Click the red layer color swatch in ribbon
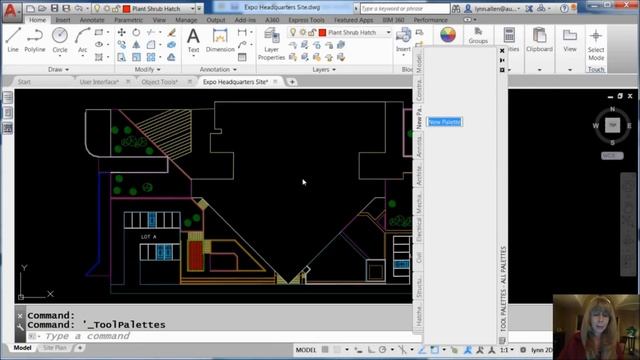 point(322,32)
